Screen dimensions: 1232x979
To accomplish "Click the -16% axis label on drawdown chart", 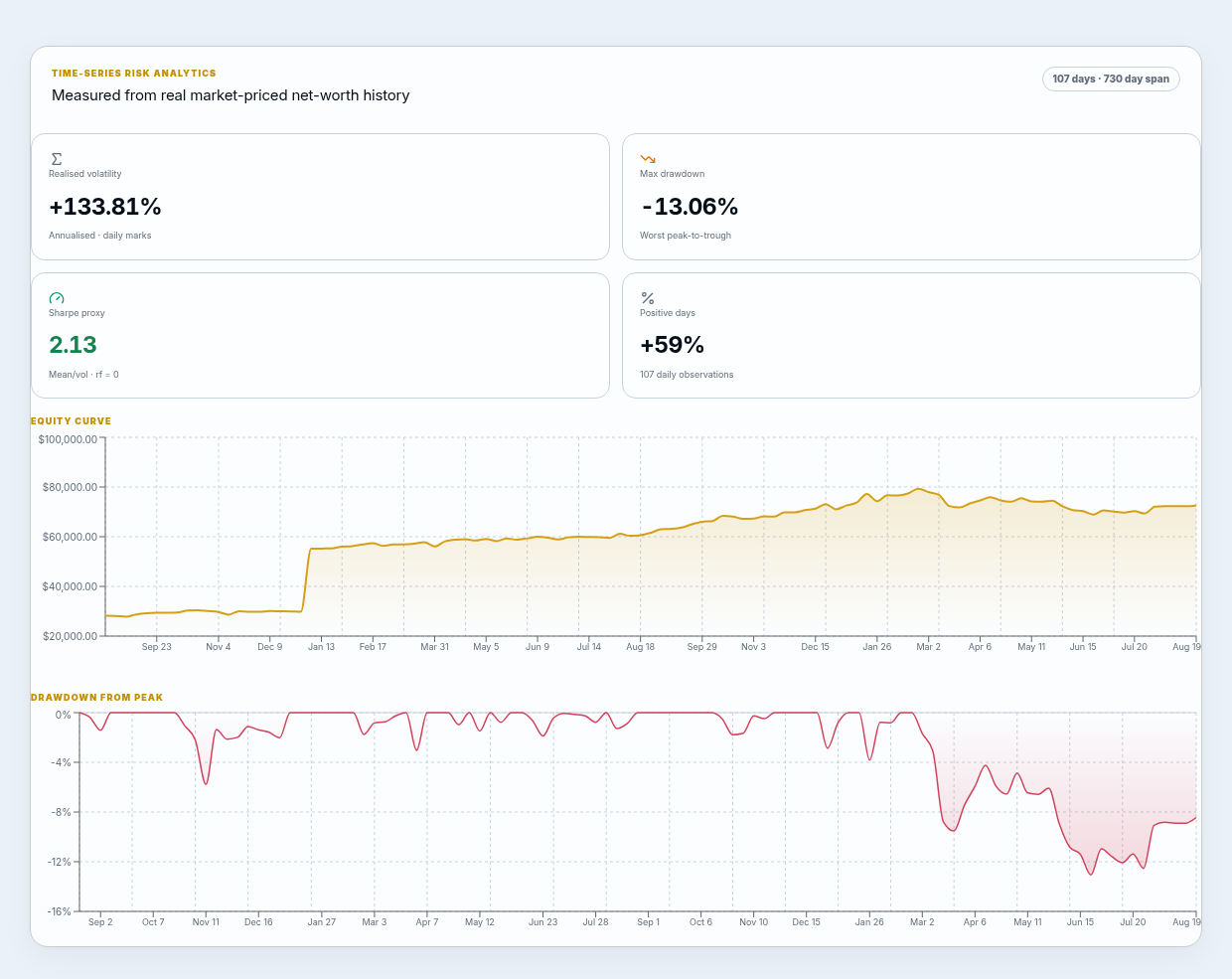I will [60, 911].
